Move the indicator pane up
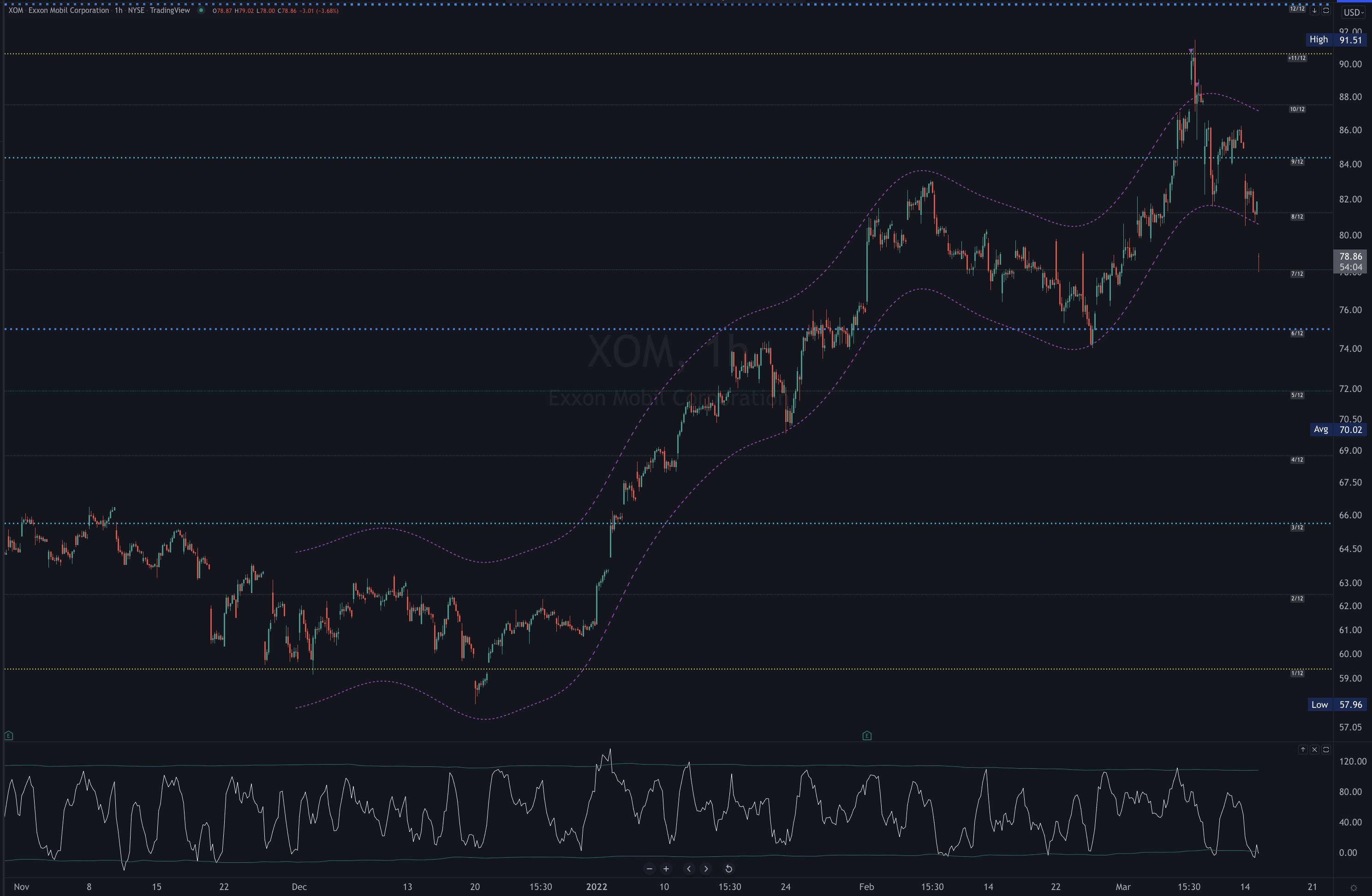Viewport: 1372px width, 896px height. (x=1303, y=749)
